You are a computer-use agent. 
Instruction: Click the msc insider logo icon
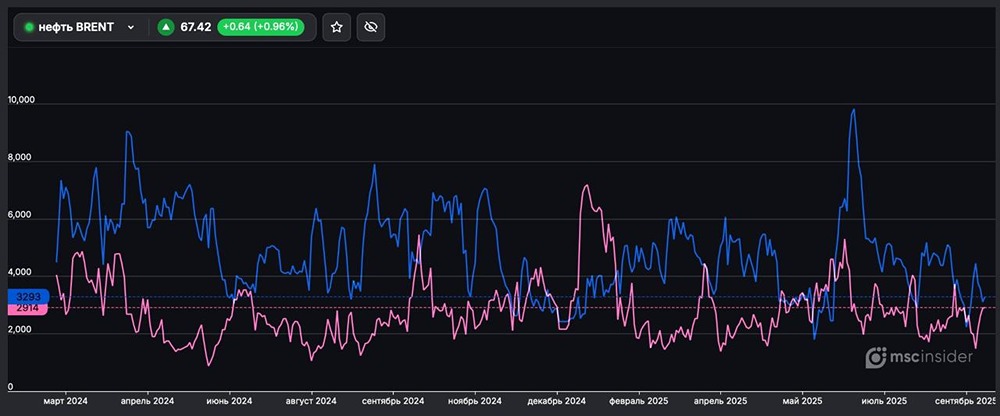pos(876,358)
